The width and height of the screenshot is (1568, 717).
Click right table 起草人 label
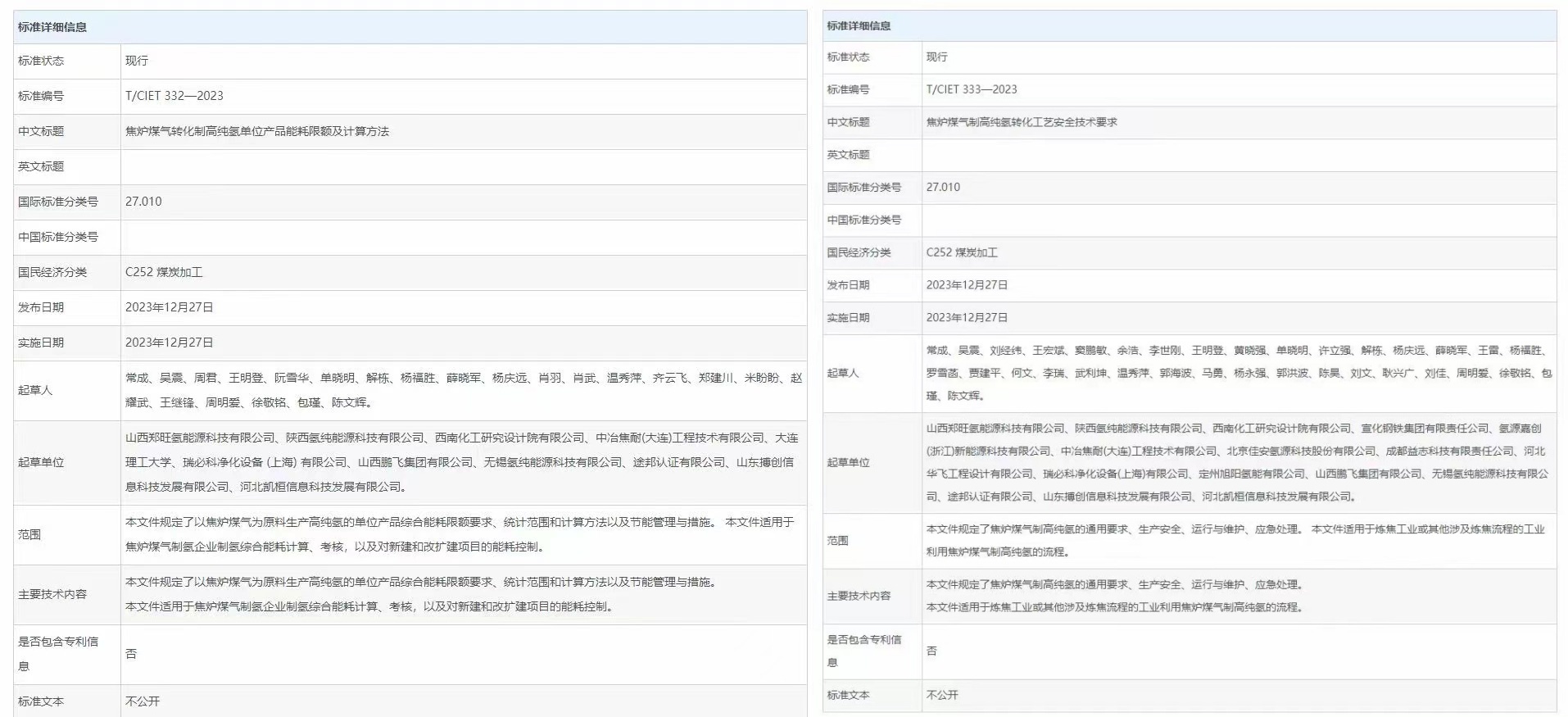[x=843, y=373]
